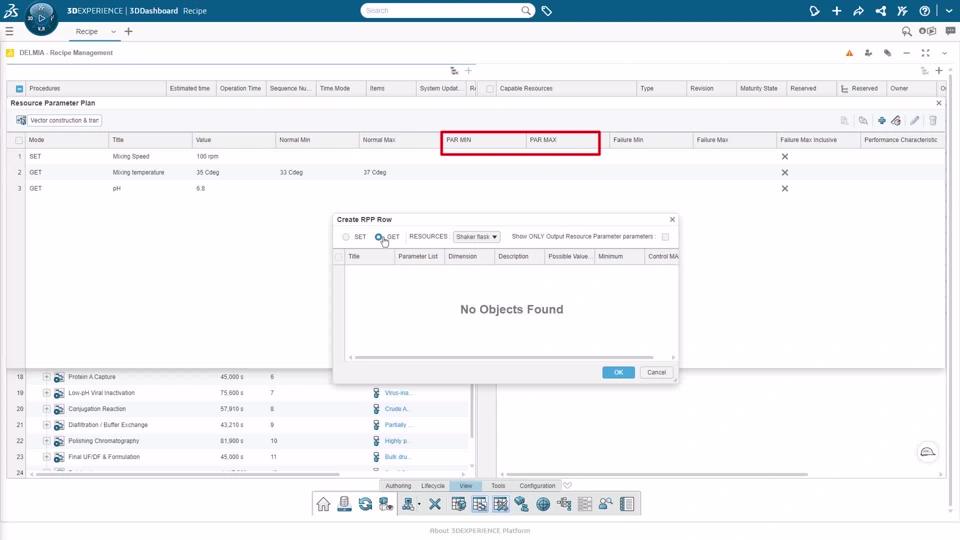Open the Shaker flask resources dropdown
The height and width of the screenshot is (540, 960).
pos(476,237)
